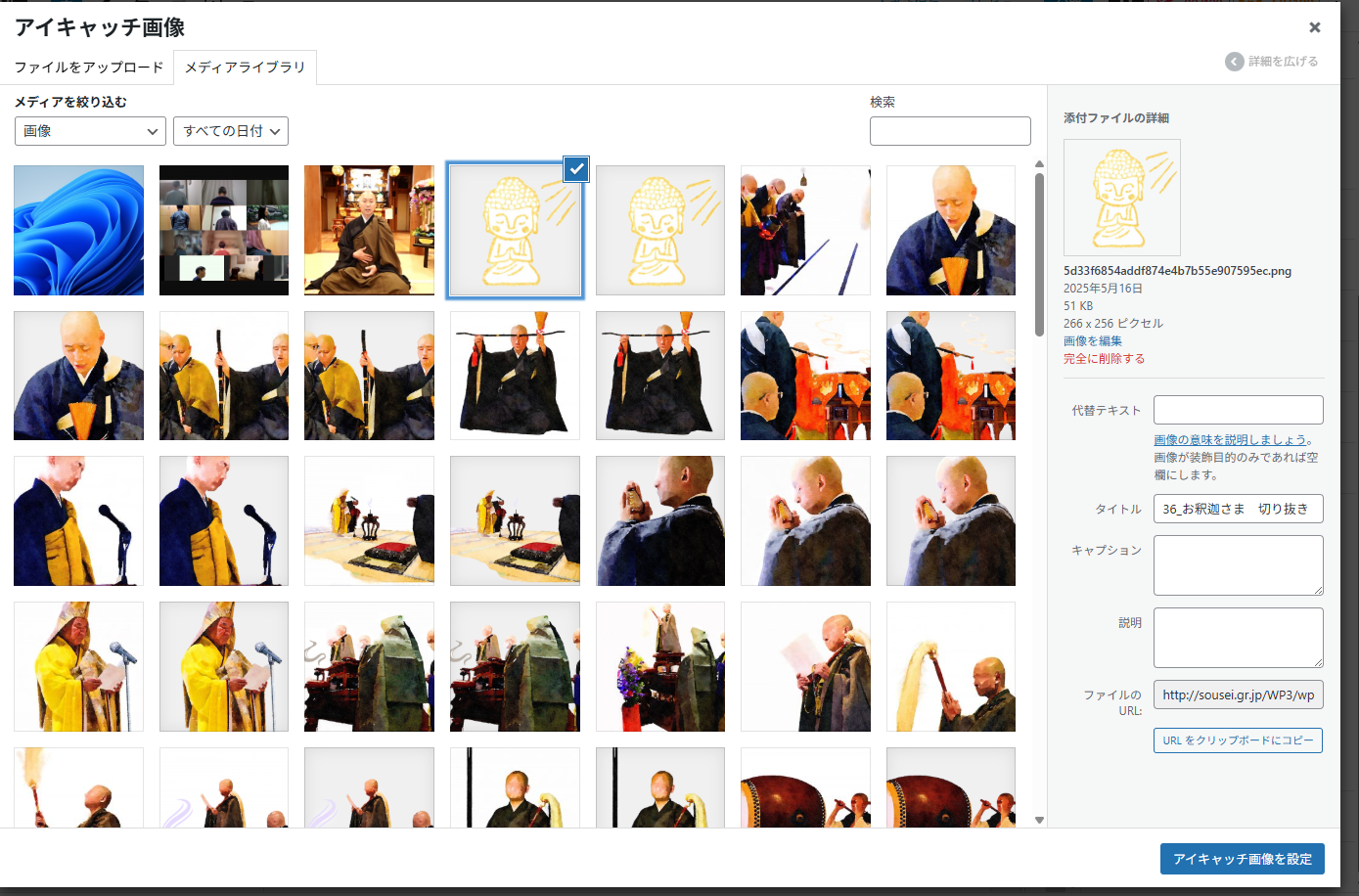
Task: Close the アイキャッチ画像 dialog with X
Action: [1315, 27]
